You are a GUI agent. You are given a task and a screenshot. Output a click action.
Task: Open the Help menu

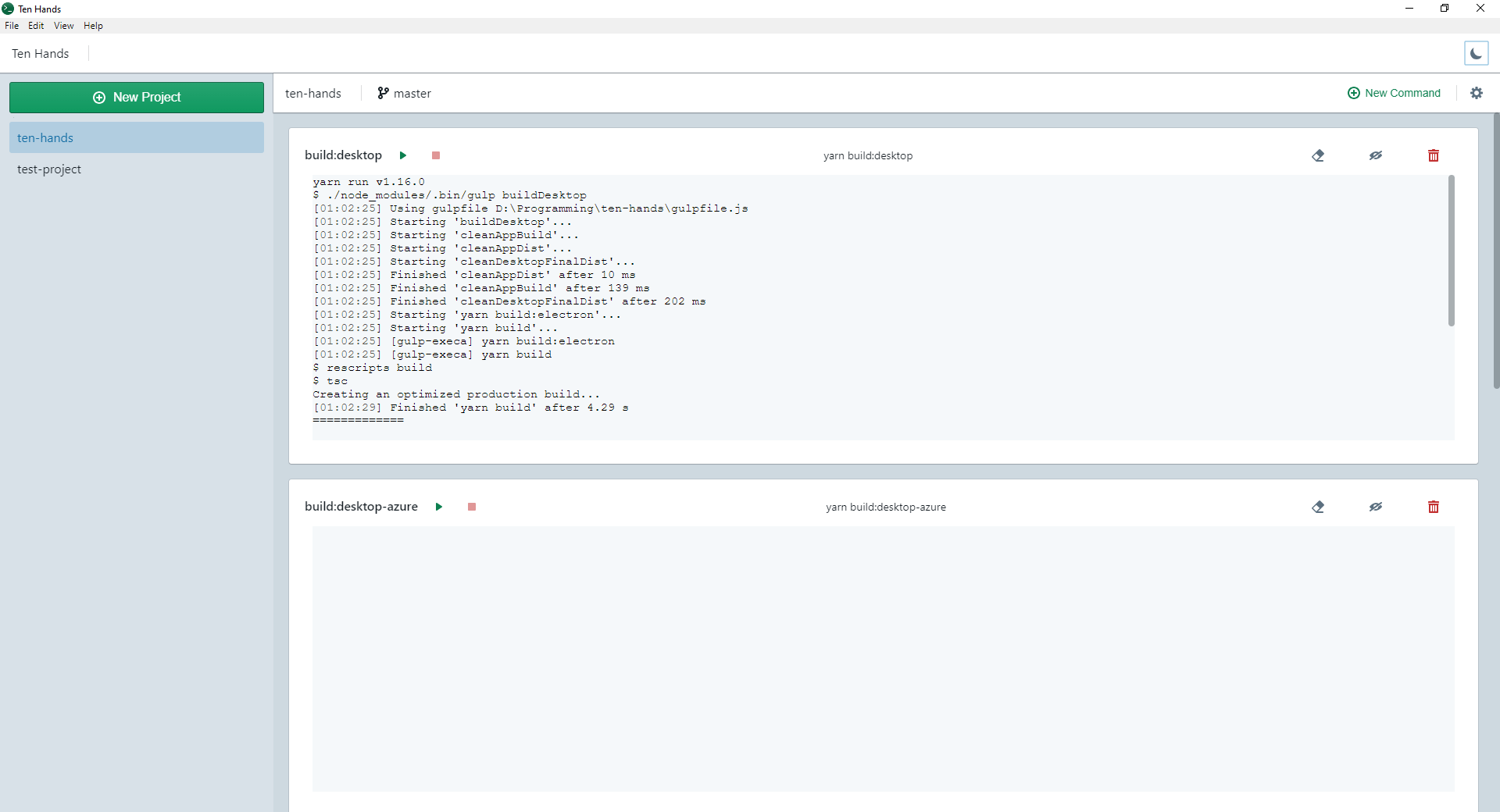coord(93,26)
